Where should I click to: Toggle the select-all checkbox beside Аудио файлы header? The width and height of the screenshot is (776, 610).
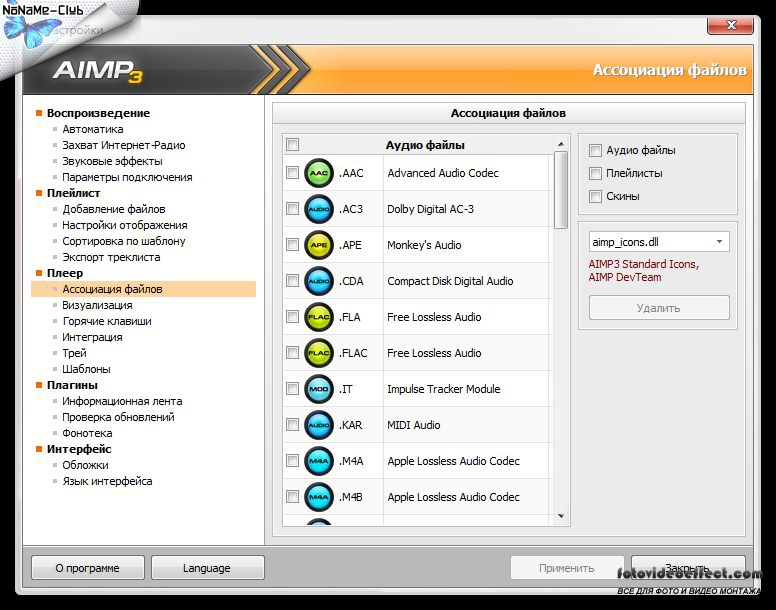292,144
